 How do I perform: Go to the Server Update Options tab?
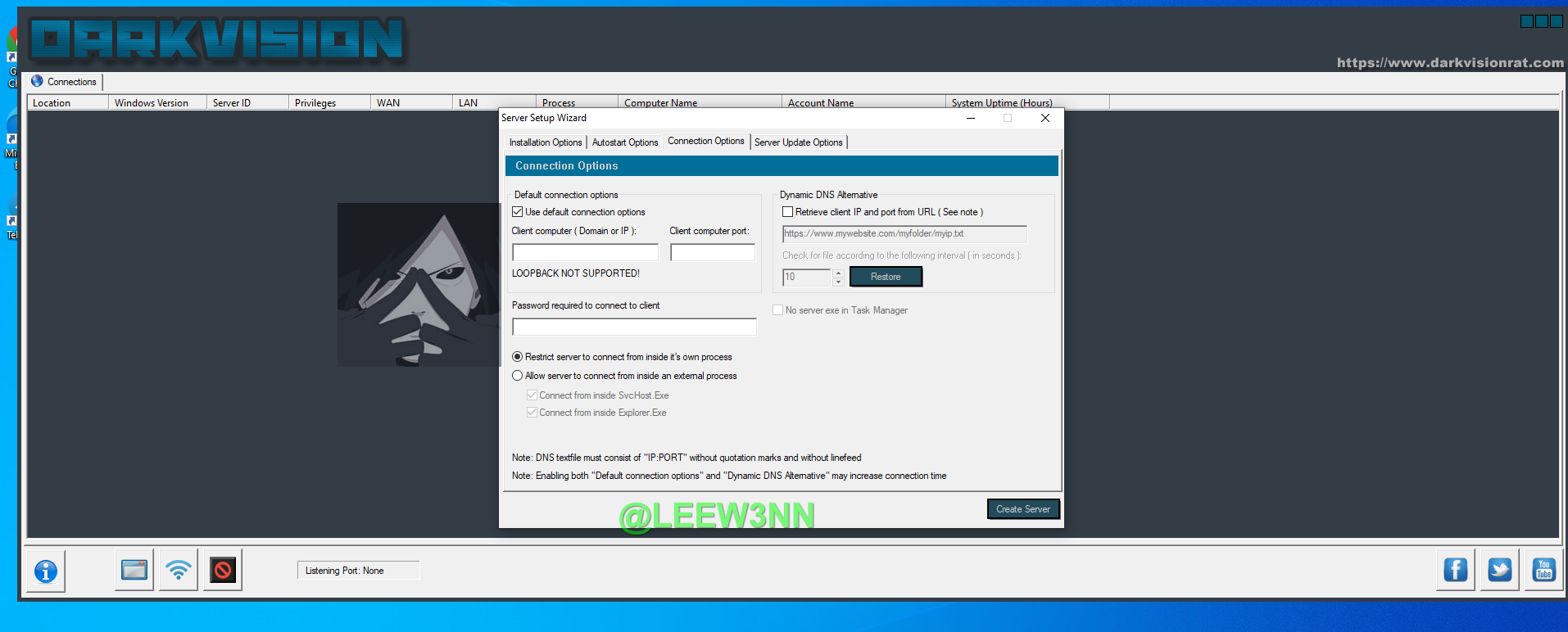[798, 142]
